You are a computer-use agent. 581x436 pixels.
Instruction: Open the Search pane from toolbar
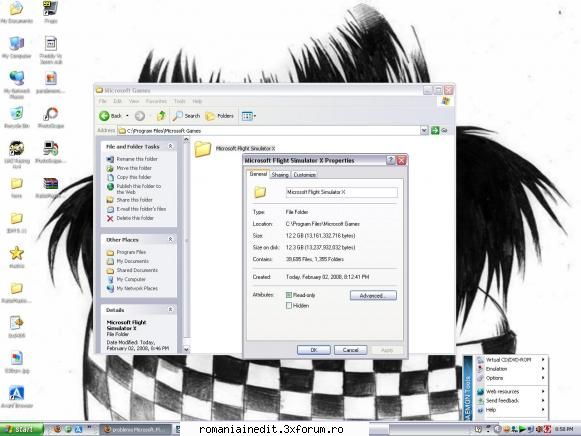(186, 116)
